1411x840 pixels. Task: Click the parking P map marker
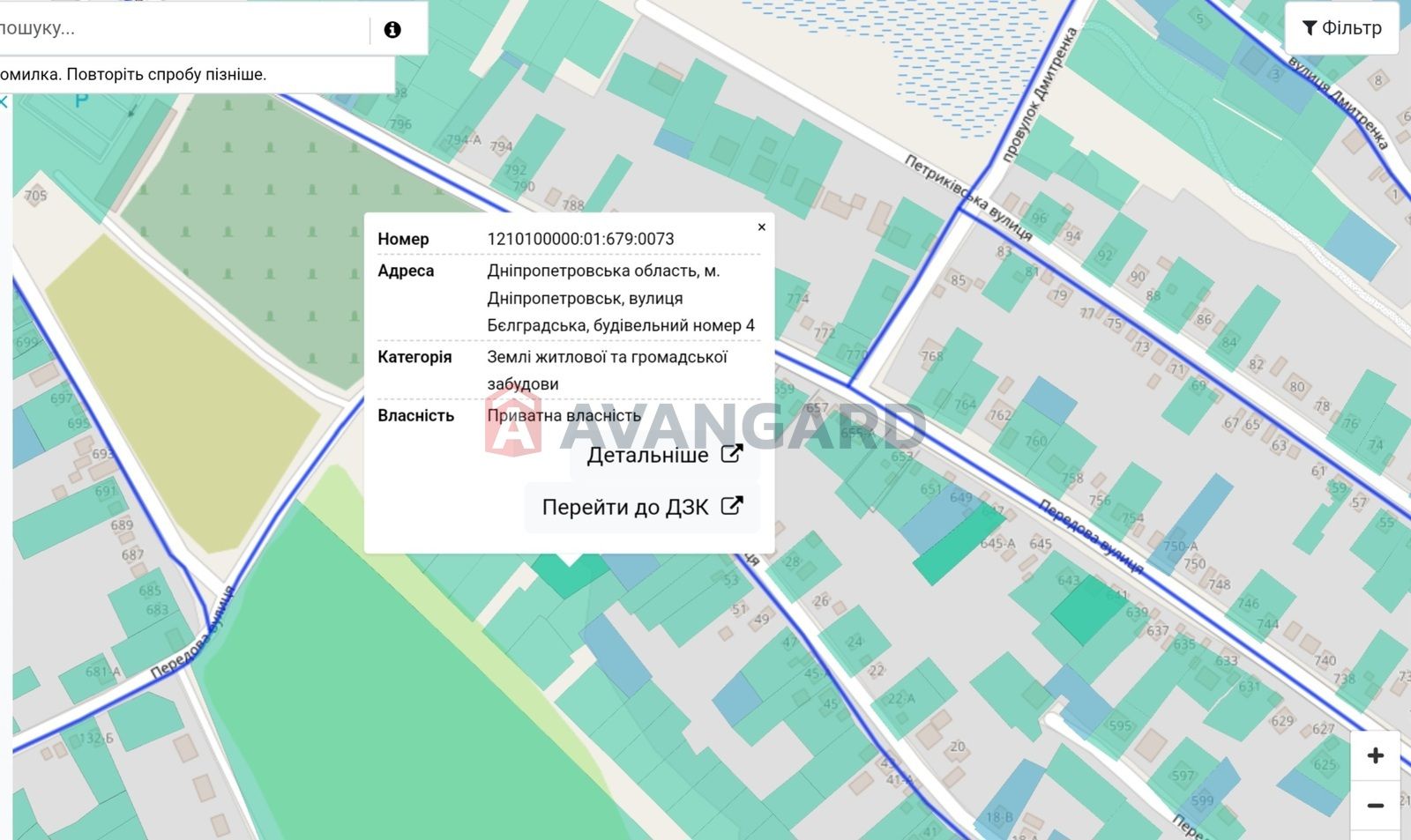pos(81,100)
